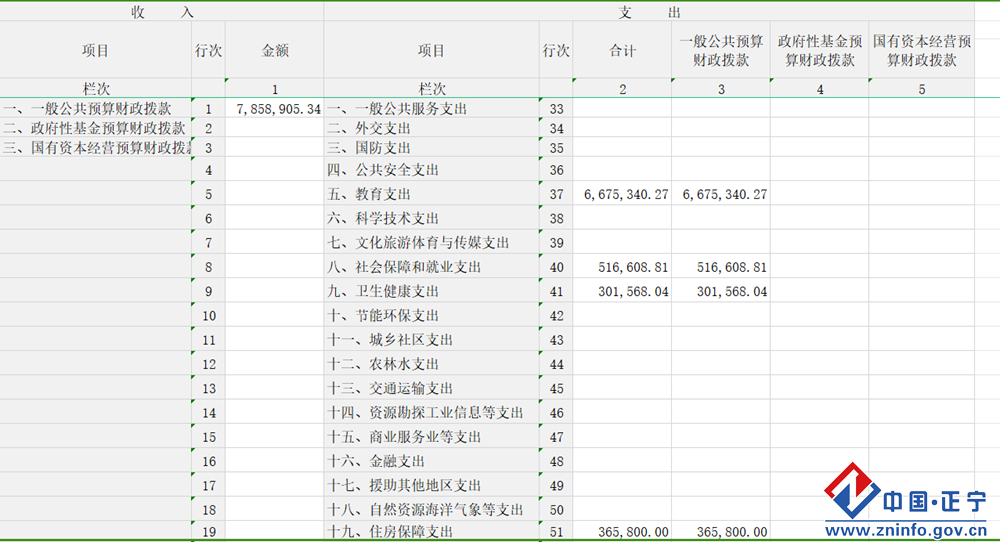Select row 三、国有资本经营预算财政拨款
Viewport: 1000px width, 542px height.
tap(96, 147)
